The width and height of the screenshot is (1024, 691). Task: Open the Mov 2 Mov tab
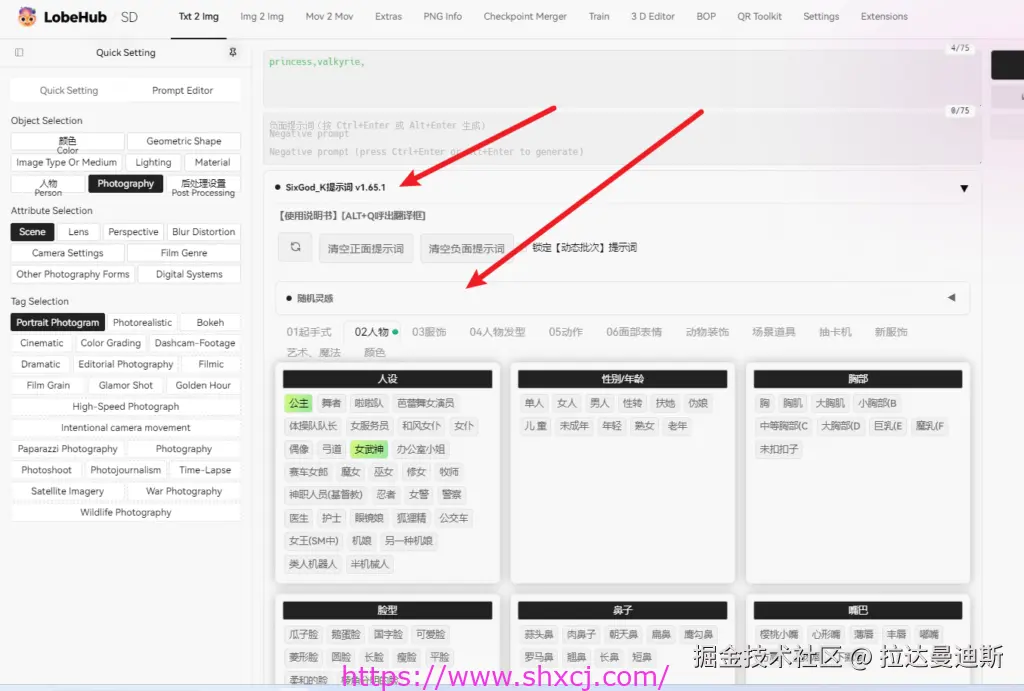click(x=329, y=16)
